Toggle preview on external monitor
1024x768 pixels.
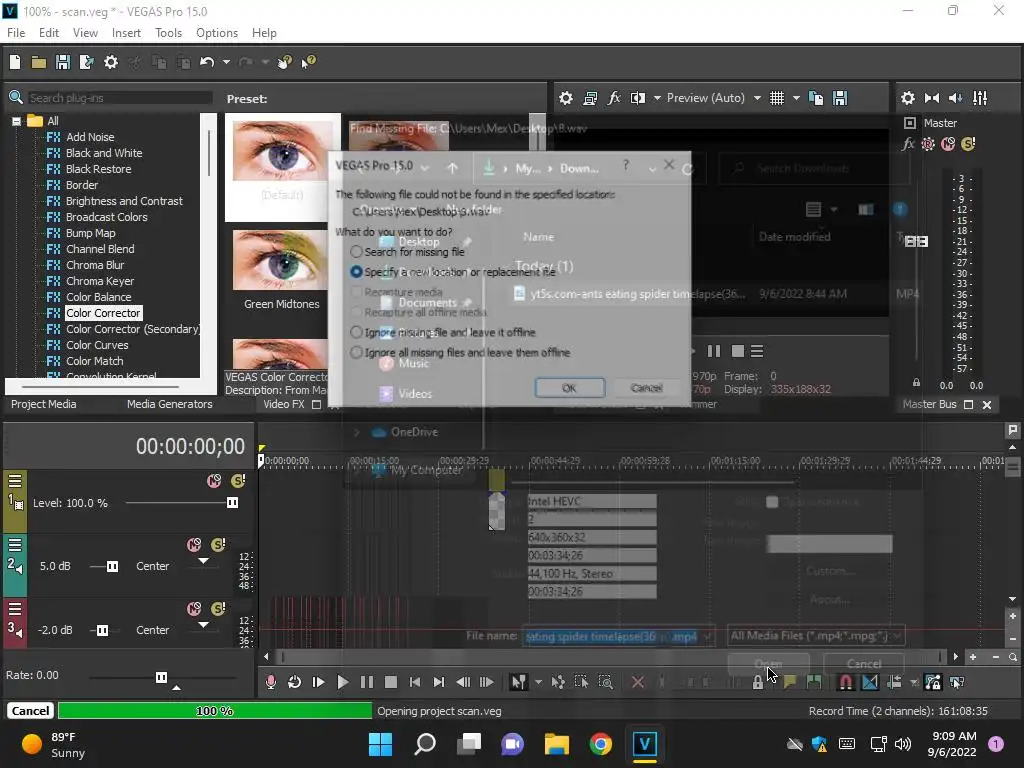[590, 98]
